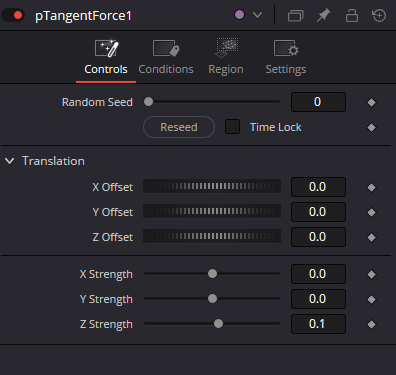The height and width of the screenshot is (375, 396).
Task: Click the X Strength value field
Action: click(x=318, y=274)
